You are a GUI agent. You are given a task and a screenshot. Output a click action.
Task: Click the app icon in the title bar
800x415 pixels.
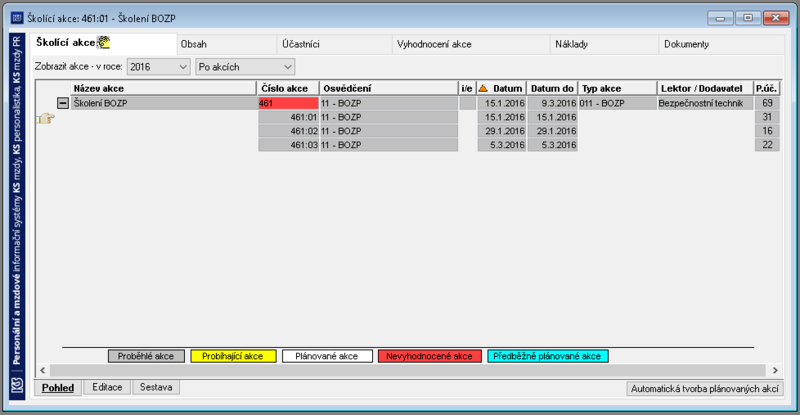17,18
